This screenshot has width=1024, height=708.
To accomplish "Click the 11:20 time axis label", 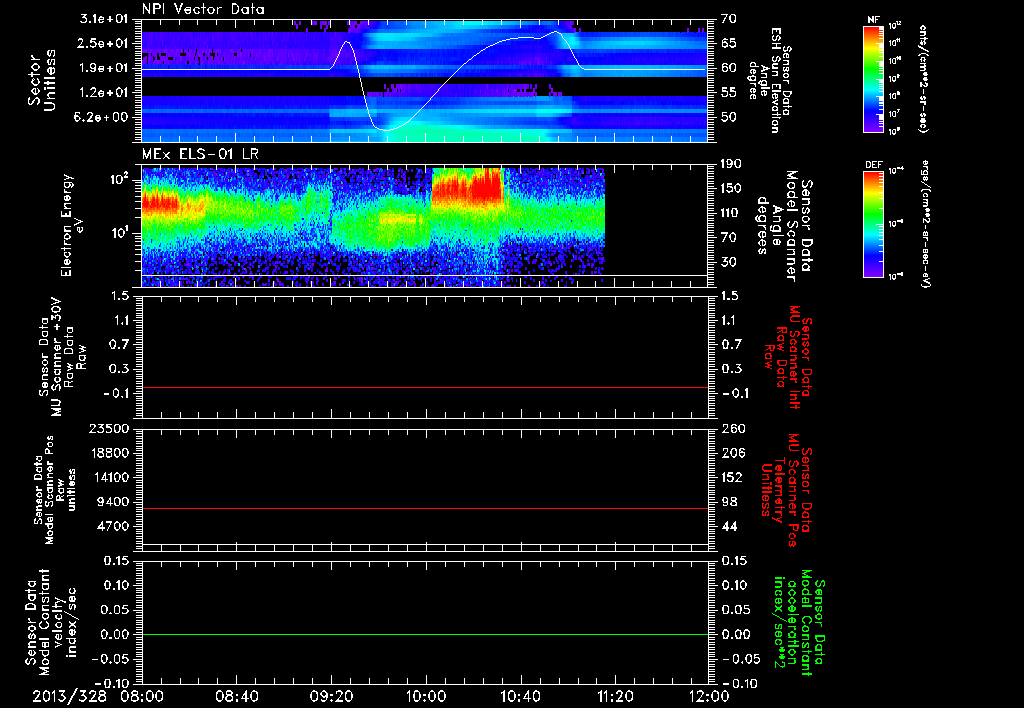I will [615, 696].
